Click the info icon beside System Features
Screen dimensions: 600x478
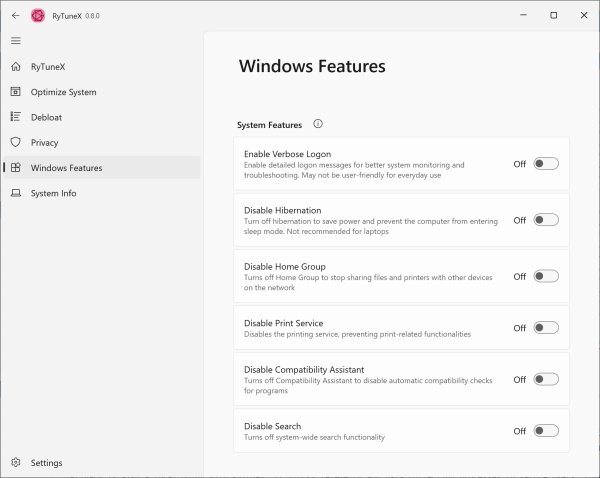[x=318, y=124]
